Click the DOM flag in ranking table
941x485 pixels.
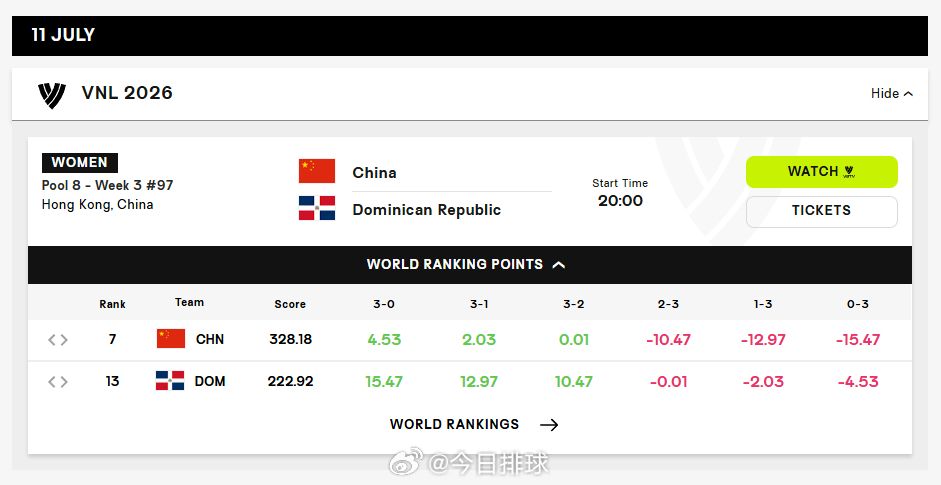click(170, 381)
